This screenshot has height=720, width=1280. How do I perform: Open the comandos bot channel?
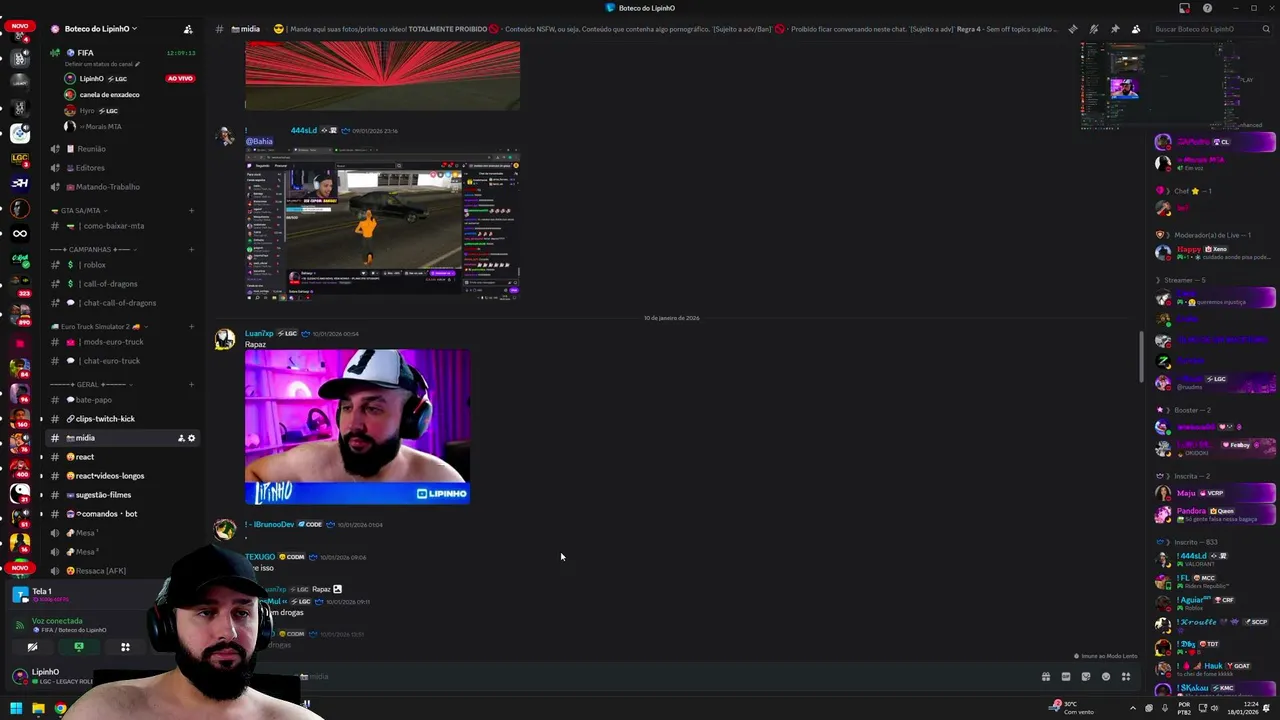(120, 514)
